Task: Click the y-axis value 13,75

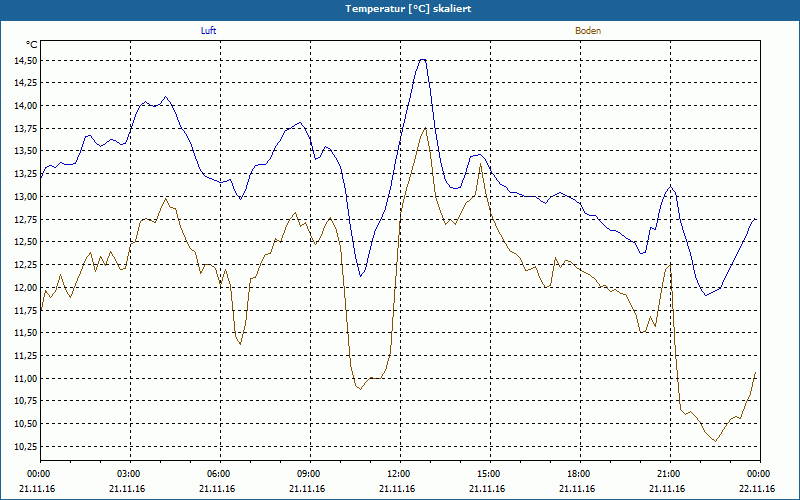Action: tap(26, 129)
